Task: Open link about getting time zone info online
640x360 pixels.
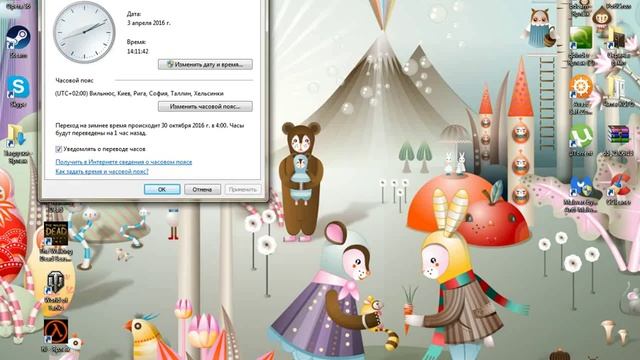Action: coord(124,162)
